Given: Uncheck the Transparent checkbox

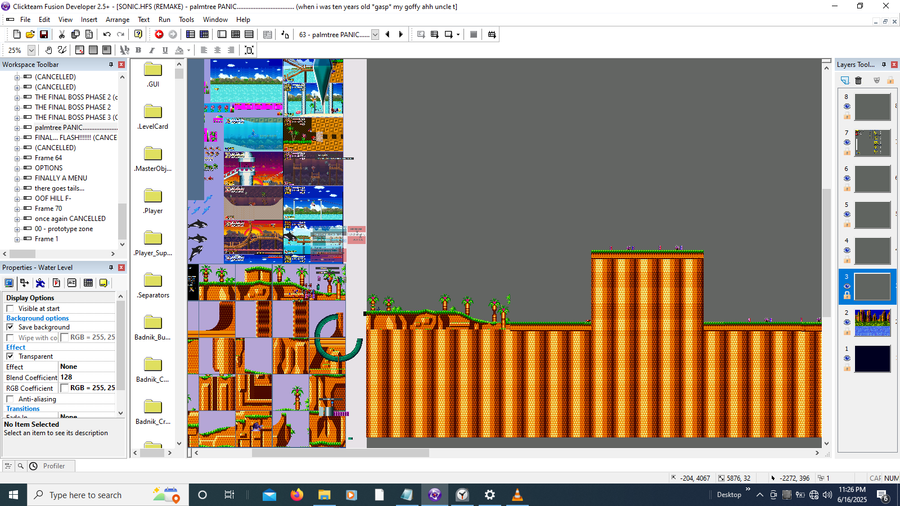Looking at the screenshot, I should [10, 356].
